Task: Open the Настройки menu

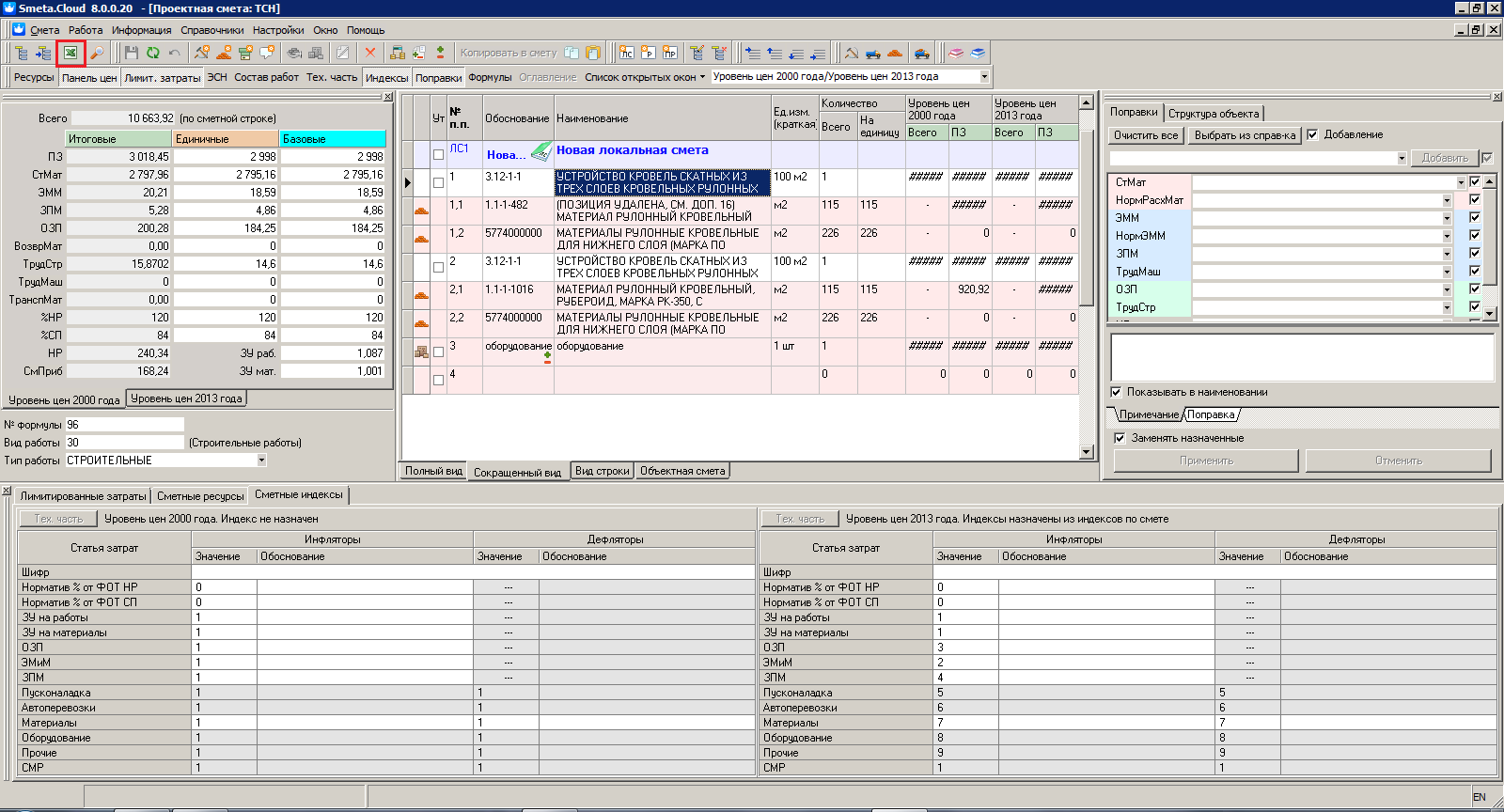Action: (x=278, y=30)
